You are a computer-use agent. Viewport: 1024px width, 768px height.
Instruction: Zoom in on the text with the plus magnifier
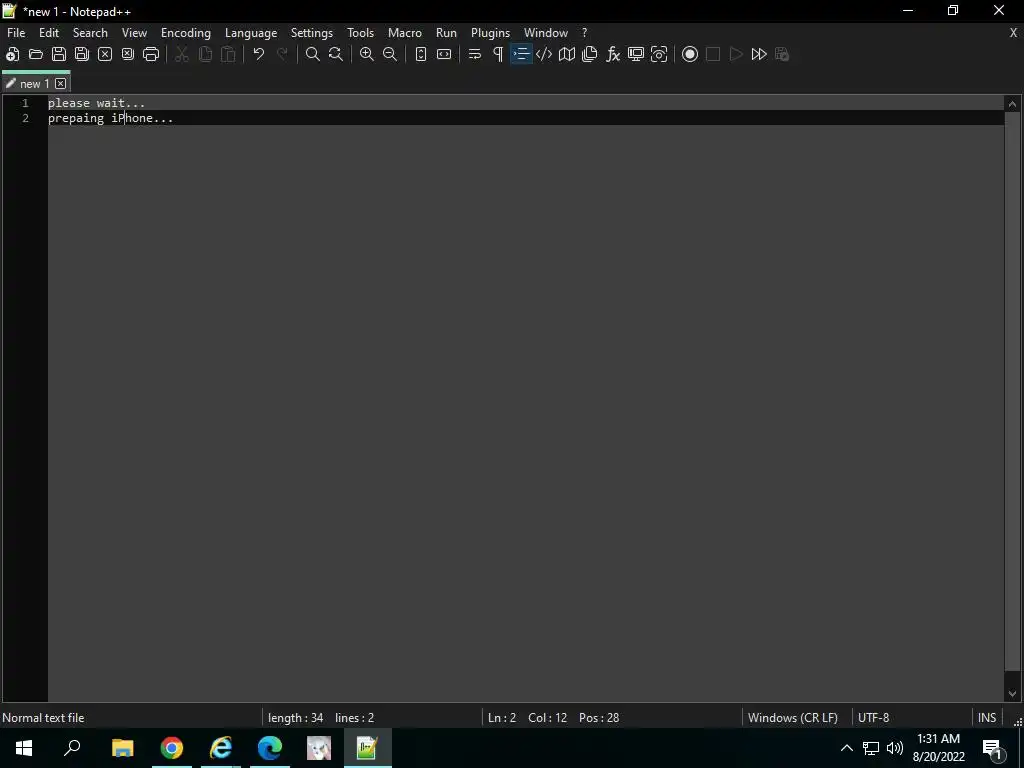pyautogui.click(x=367, y=54)
